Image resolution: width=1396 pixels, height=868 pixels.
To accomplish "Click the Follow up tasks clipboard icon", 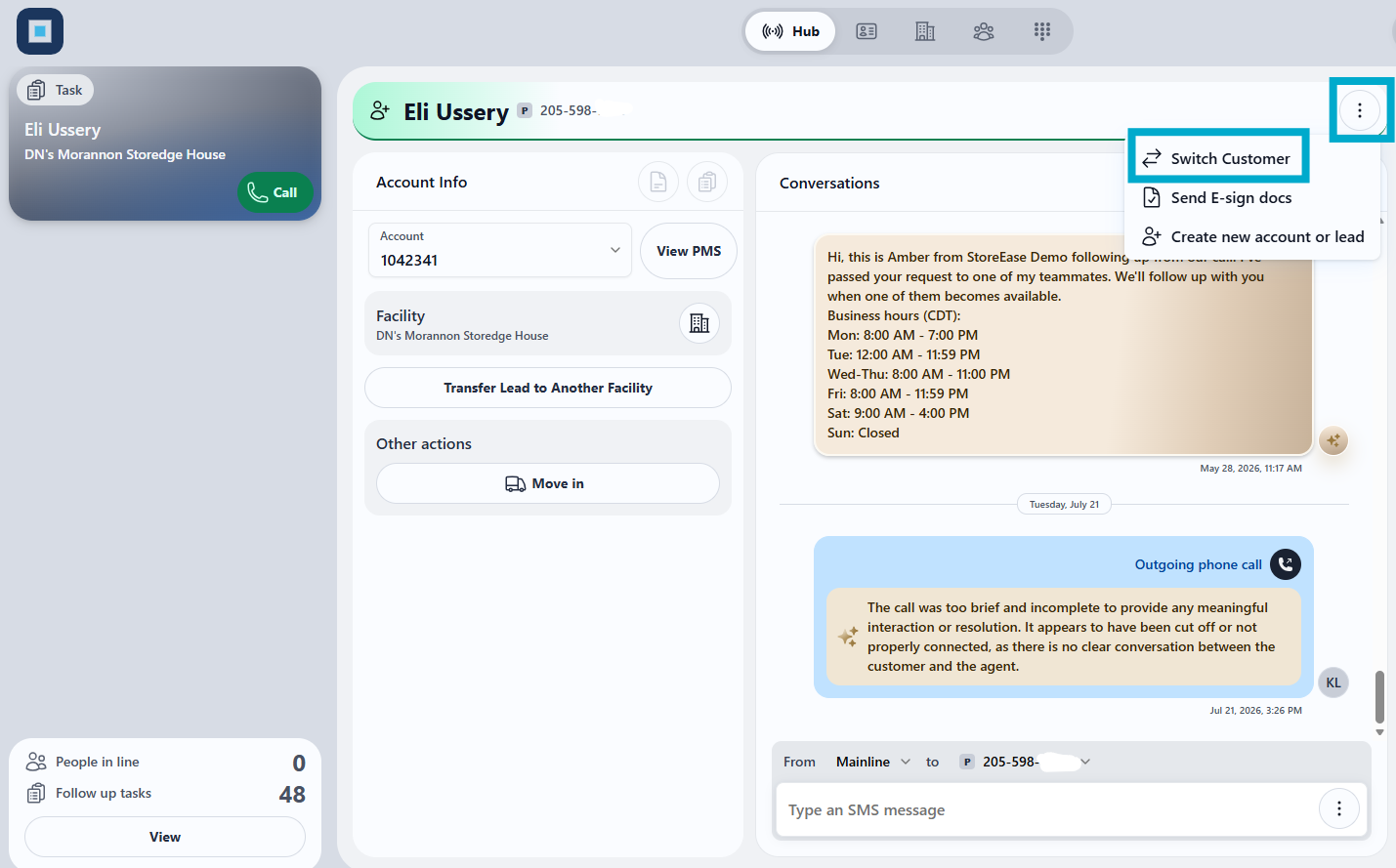I will (x=36, y=793).
